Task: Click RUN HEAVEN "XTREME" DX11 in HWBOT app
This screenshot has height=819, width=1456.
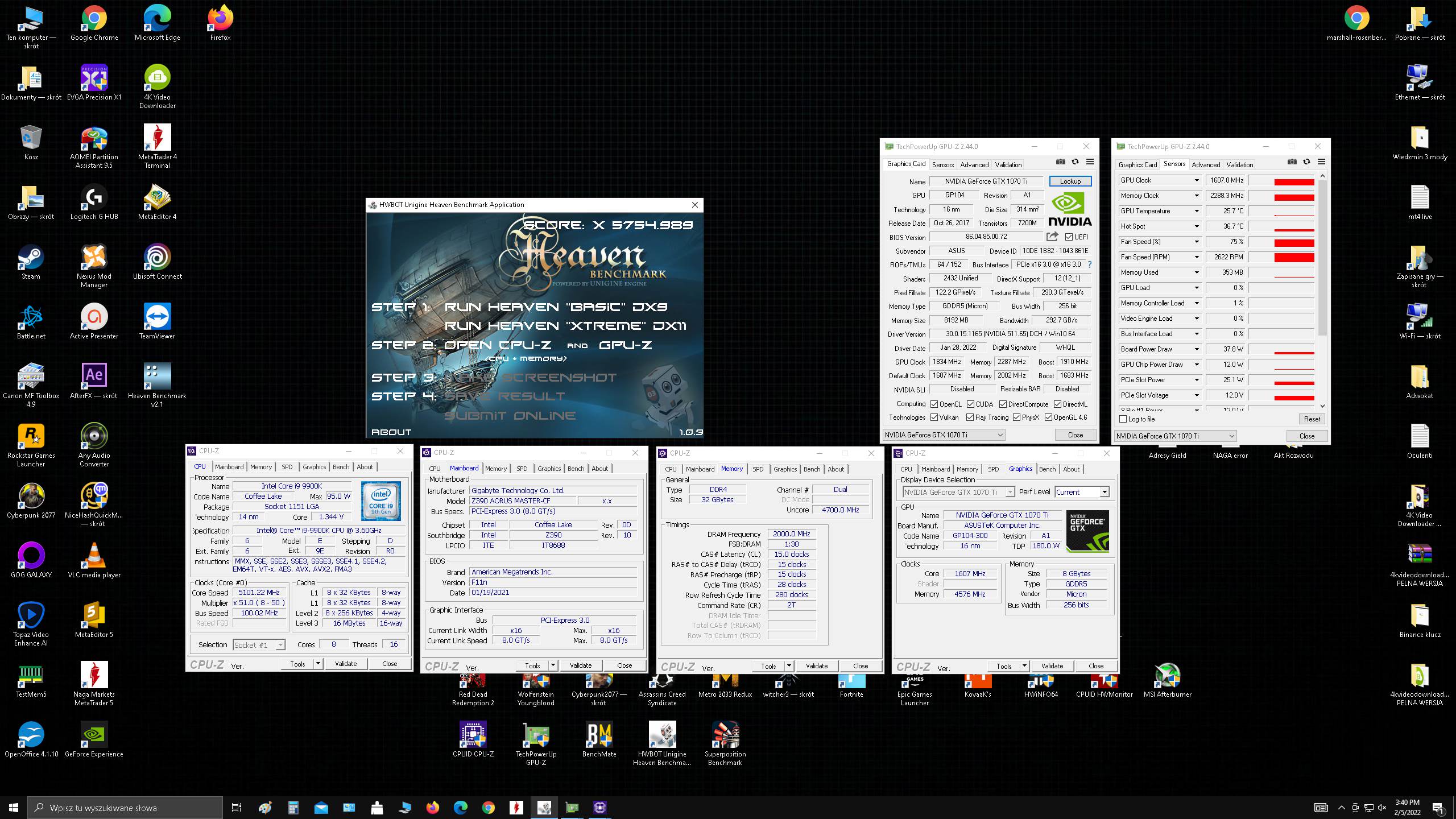Action: point(565,326)
